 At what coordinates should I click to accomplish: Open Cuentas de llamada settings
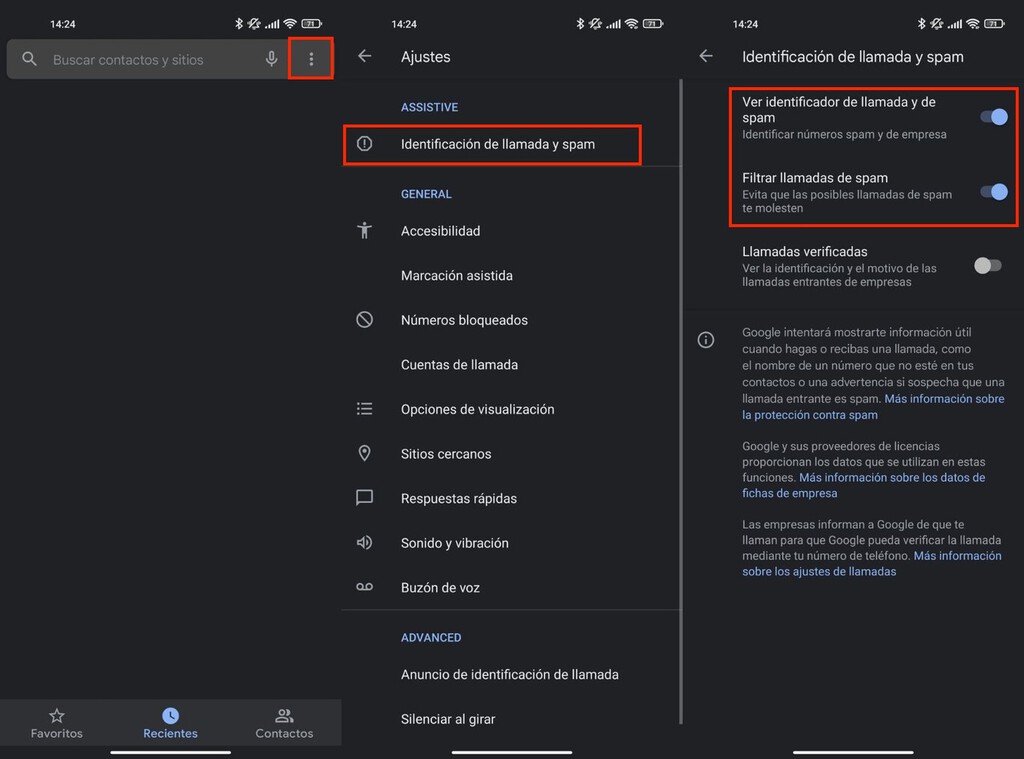pos(511,364)
